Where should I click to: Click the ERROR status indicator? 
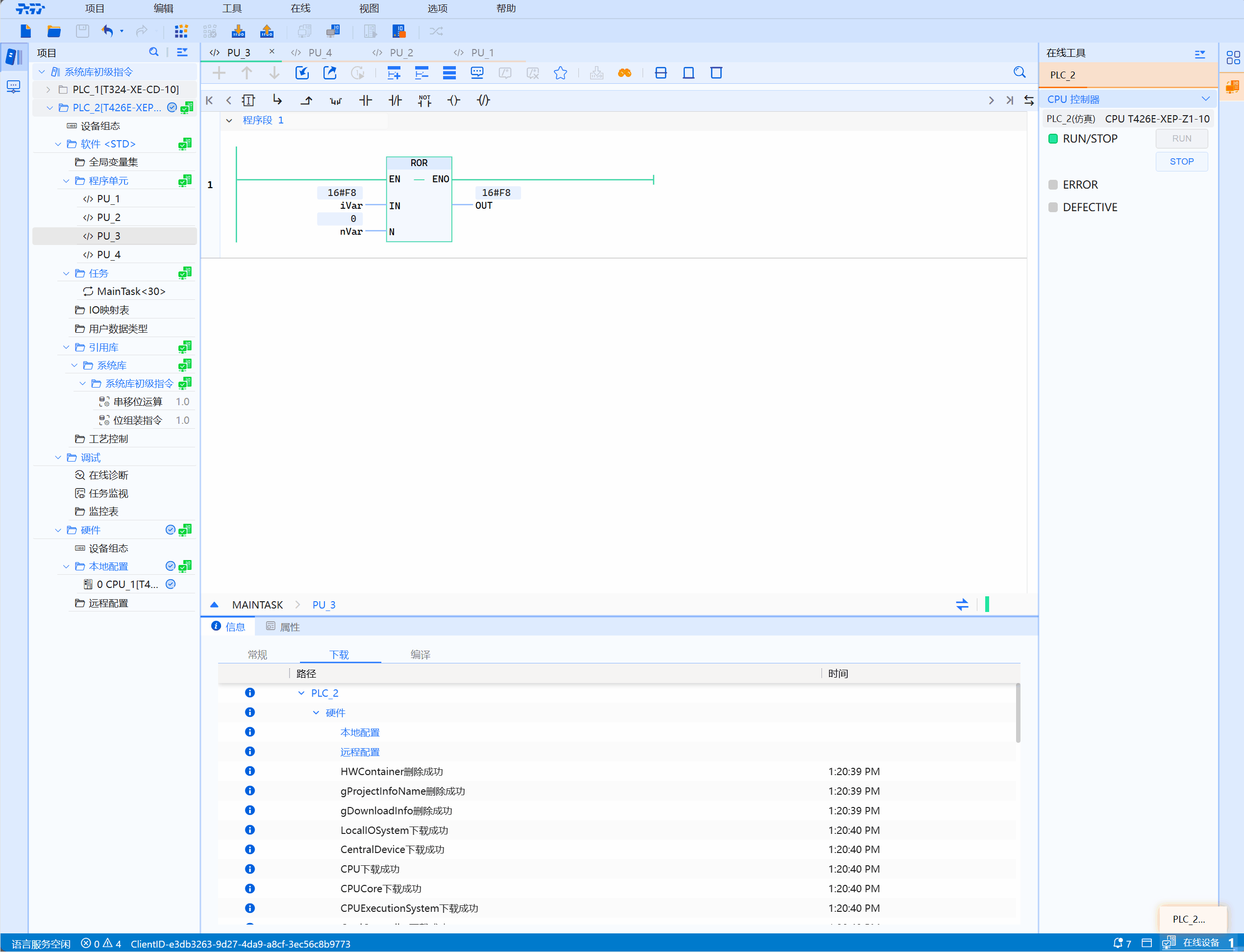pos(1053,185)
